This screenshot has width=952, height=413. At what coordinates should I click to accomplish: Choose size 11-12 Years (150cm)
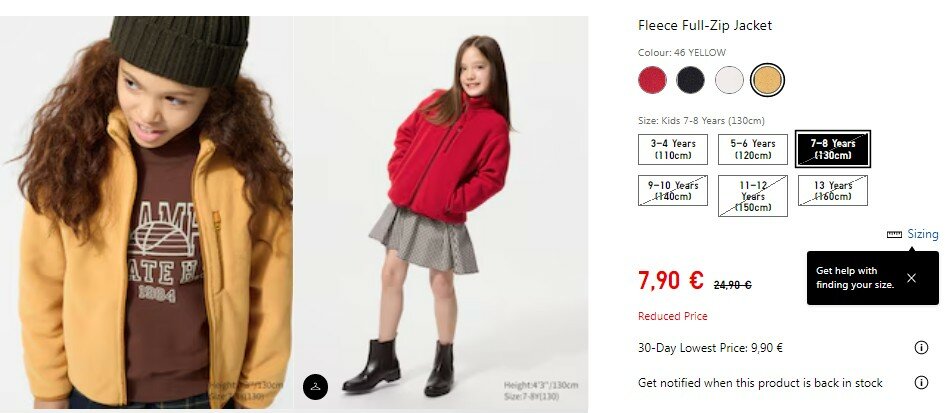point(753,196)
